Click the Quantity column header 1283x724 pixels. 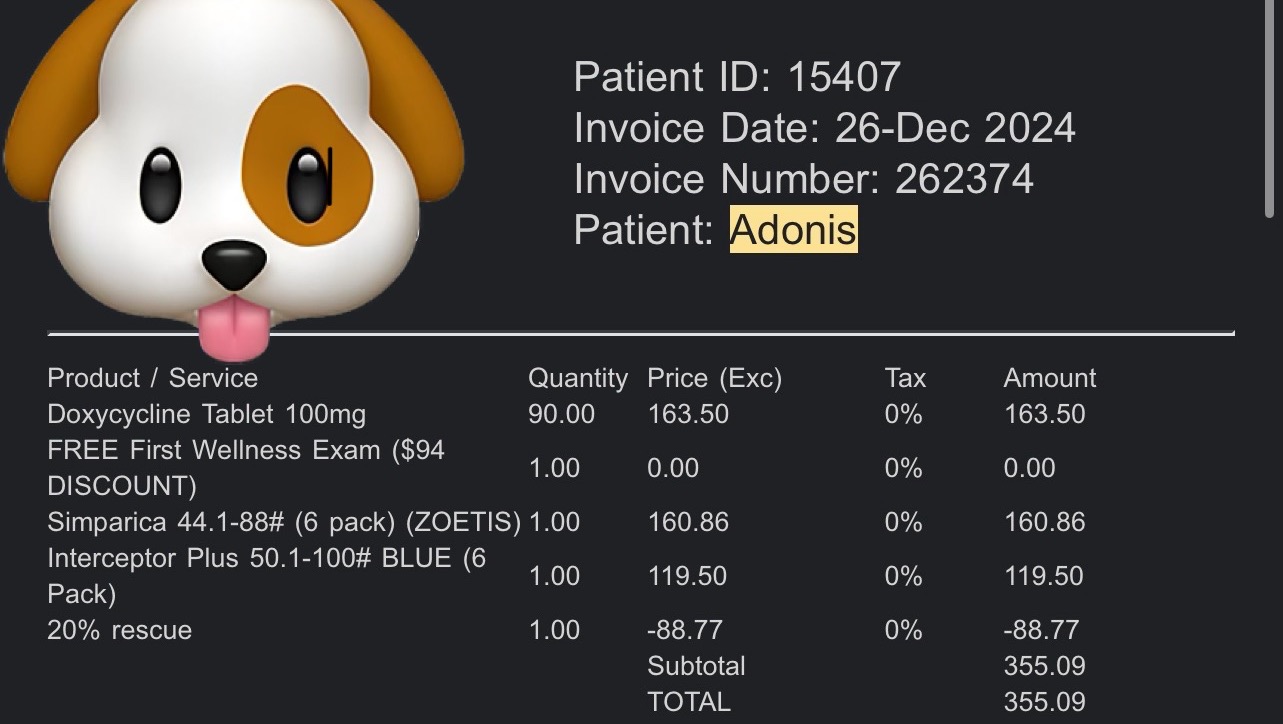[577, 378]
